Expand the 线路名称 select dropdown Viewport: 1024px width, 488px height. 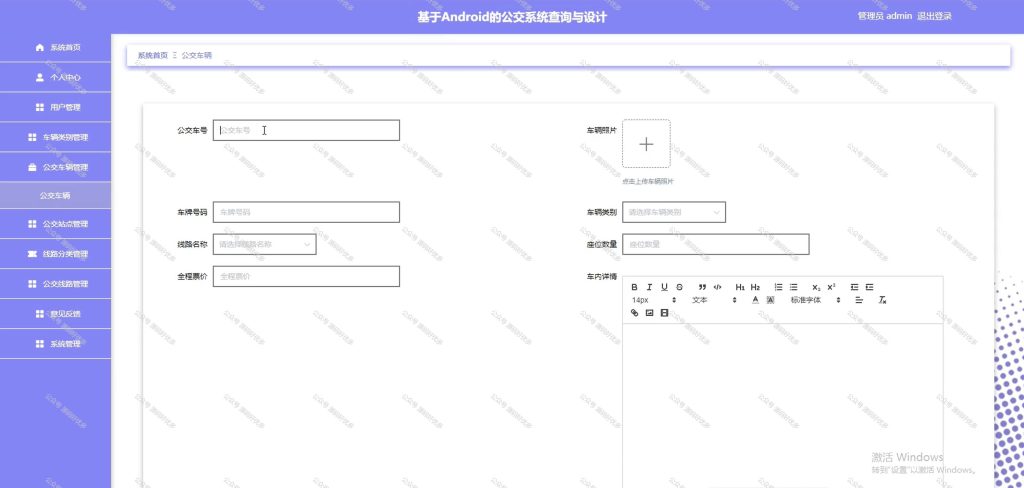point(264,244)
